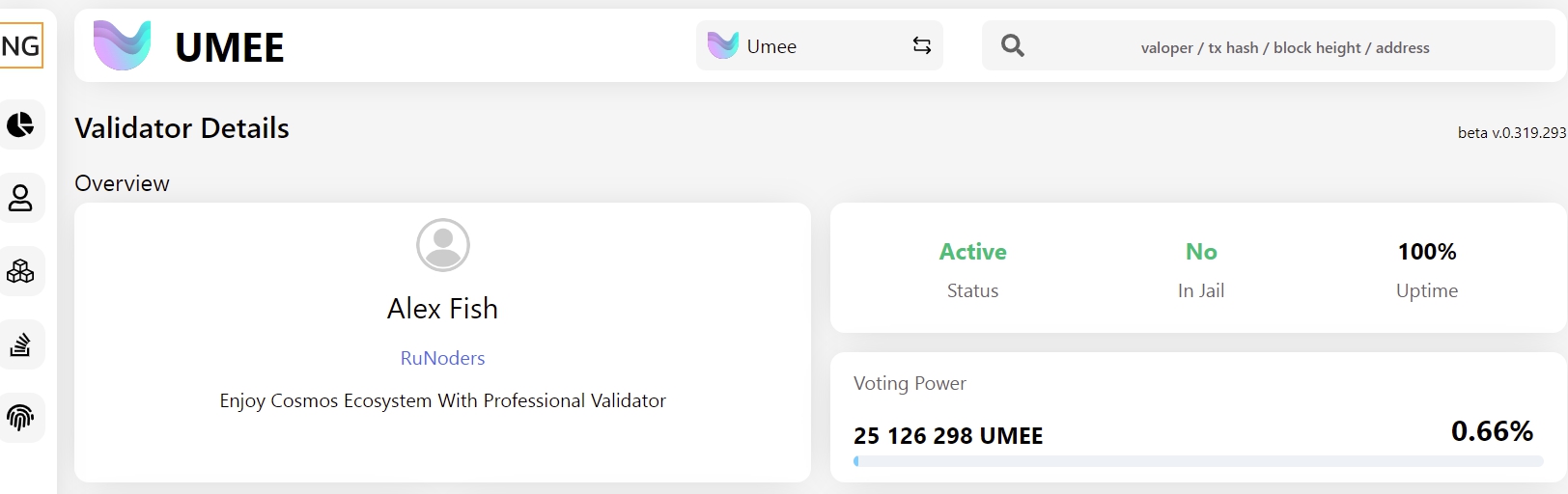Open the validators user sidebar icon
Image resolution: width=1568 pixels, height=494 pixels.
coord(20,198)
